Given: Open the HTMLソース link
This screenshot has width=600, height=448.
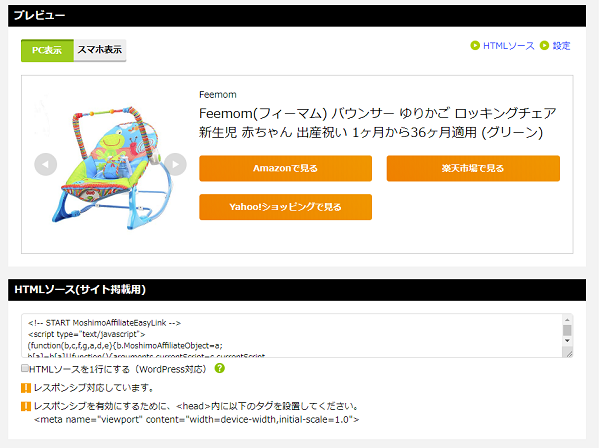Looking at the screenshot, I should [x=509, y=46].
